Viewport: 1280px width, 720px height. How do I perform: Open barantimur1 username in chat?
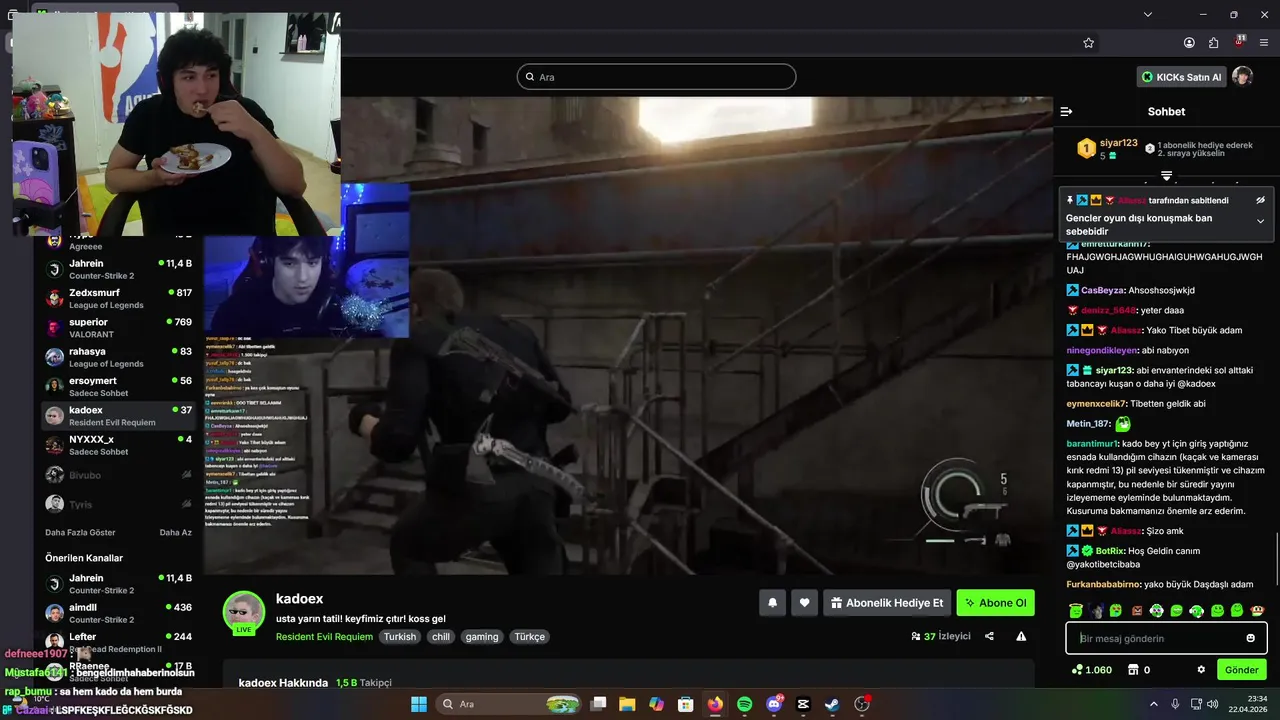[1092, 444]
